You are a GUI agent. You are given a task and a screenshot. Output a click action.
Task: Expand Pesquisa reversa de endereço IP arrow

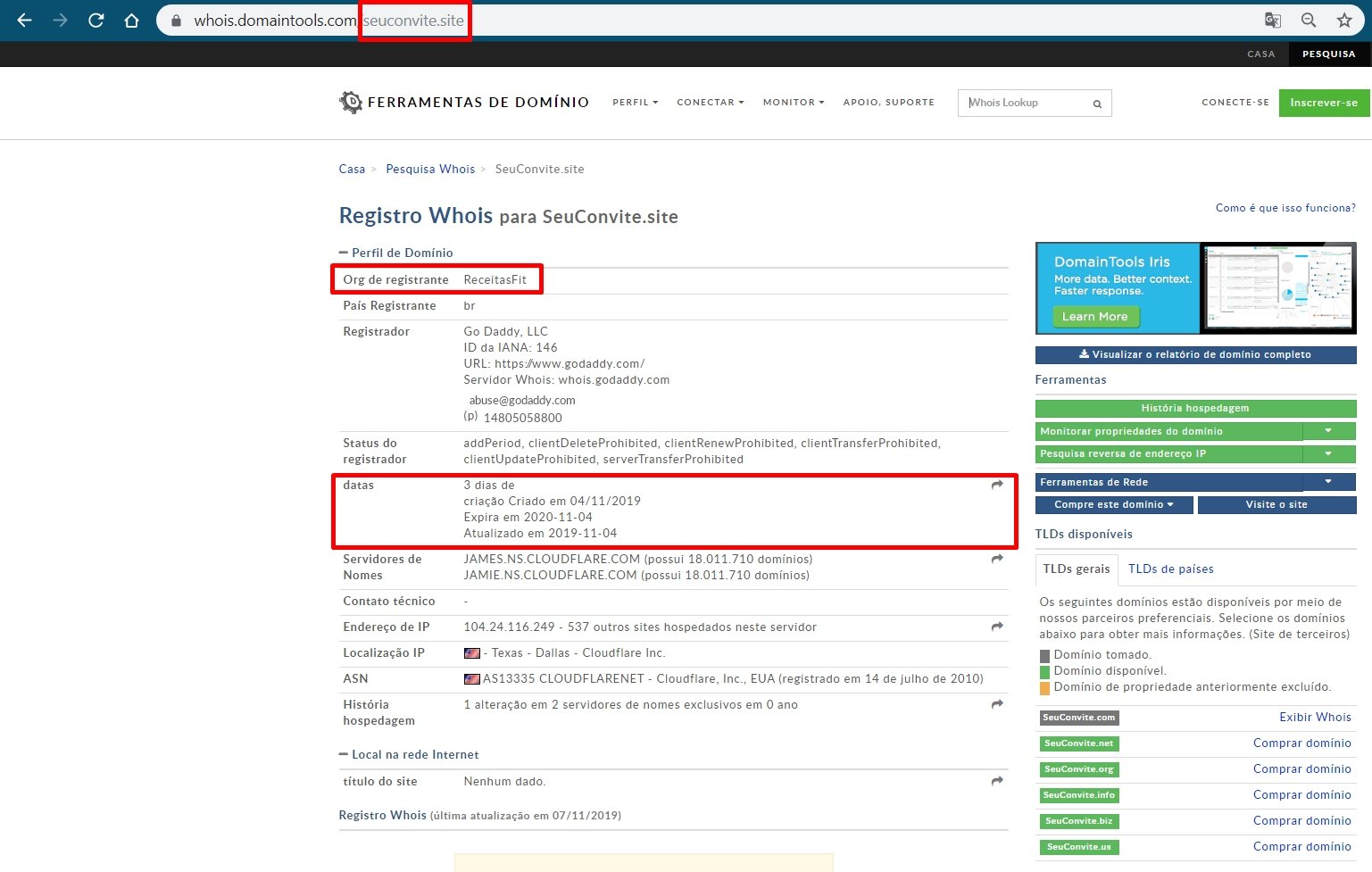pos(1328,454)
